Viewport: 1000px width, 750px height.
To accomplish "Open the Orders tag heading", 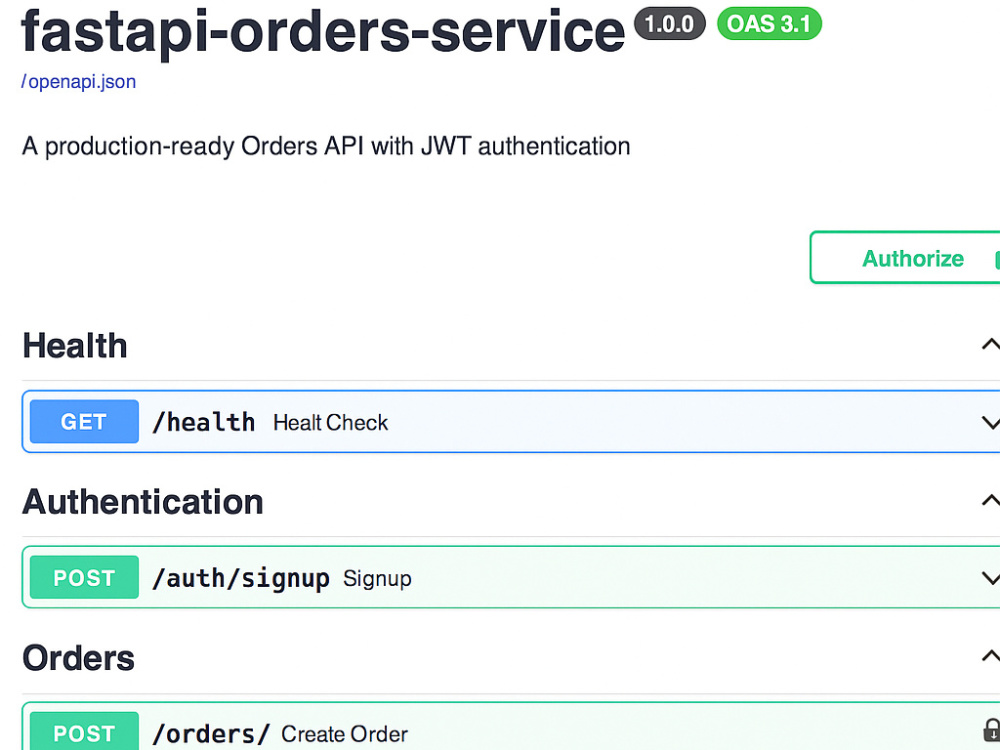I will click(x=78, y=658).
